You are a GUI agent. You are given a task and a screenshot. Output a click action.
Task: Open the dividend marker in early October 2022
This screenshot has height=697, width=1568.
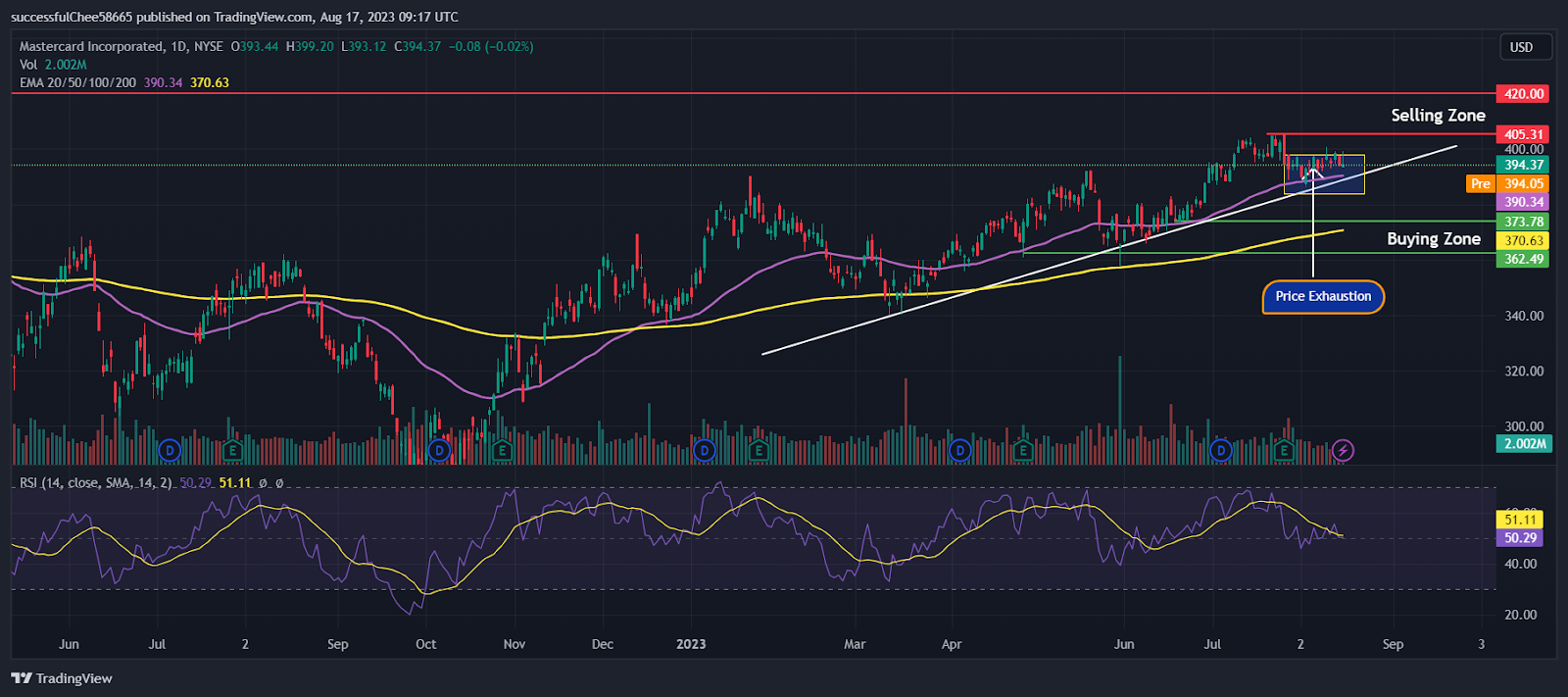(x=439, y=450)
